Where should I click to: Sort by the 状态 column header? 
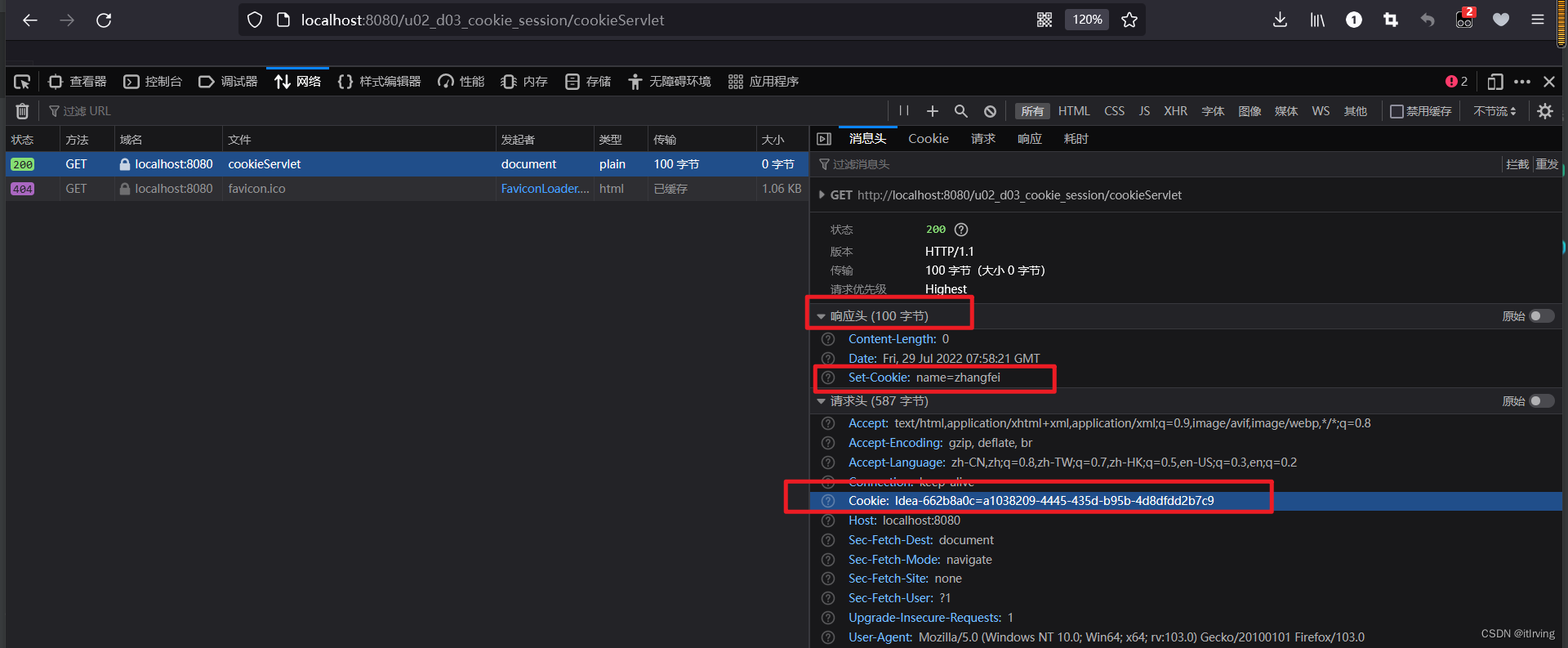33,140
